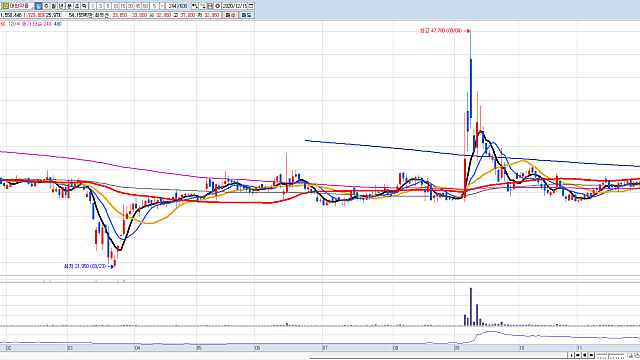
Task: Select the minute (분) chart button
Action: coord(69,6)
